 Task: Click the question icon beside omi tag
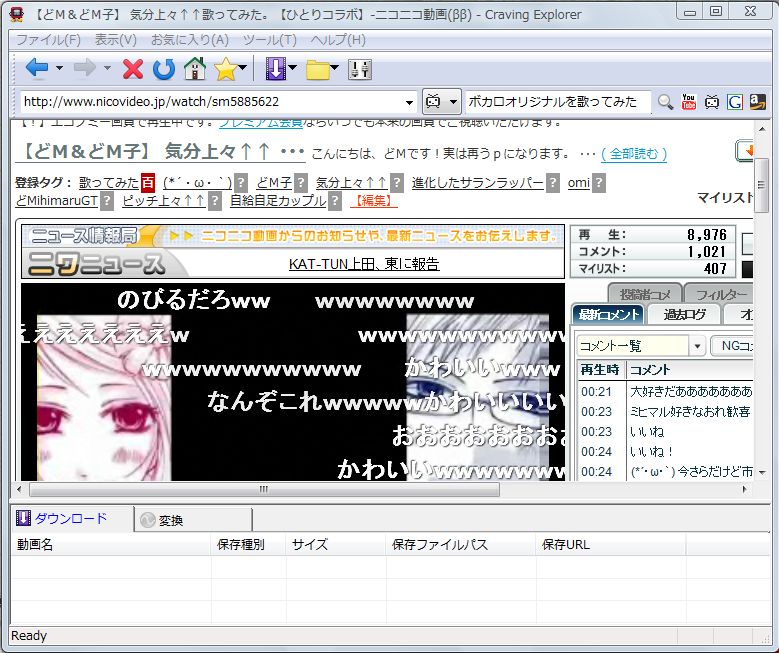(x=599, y=183)
